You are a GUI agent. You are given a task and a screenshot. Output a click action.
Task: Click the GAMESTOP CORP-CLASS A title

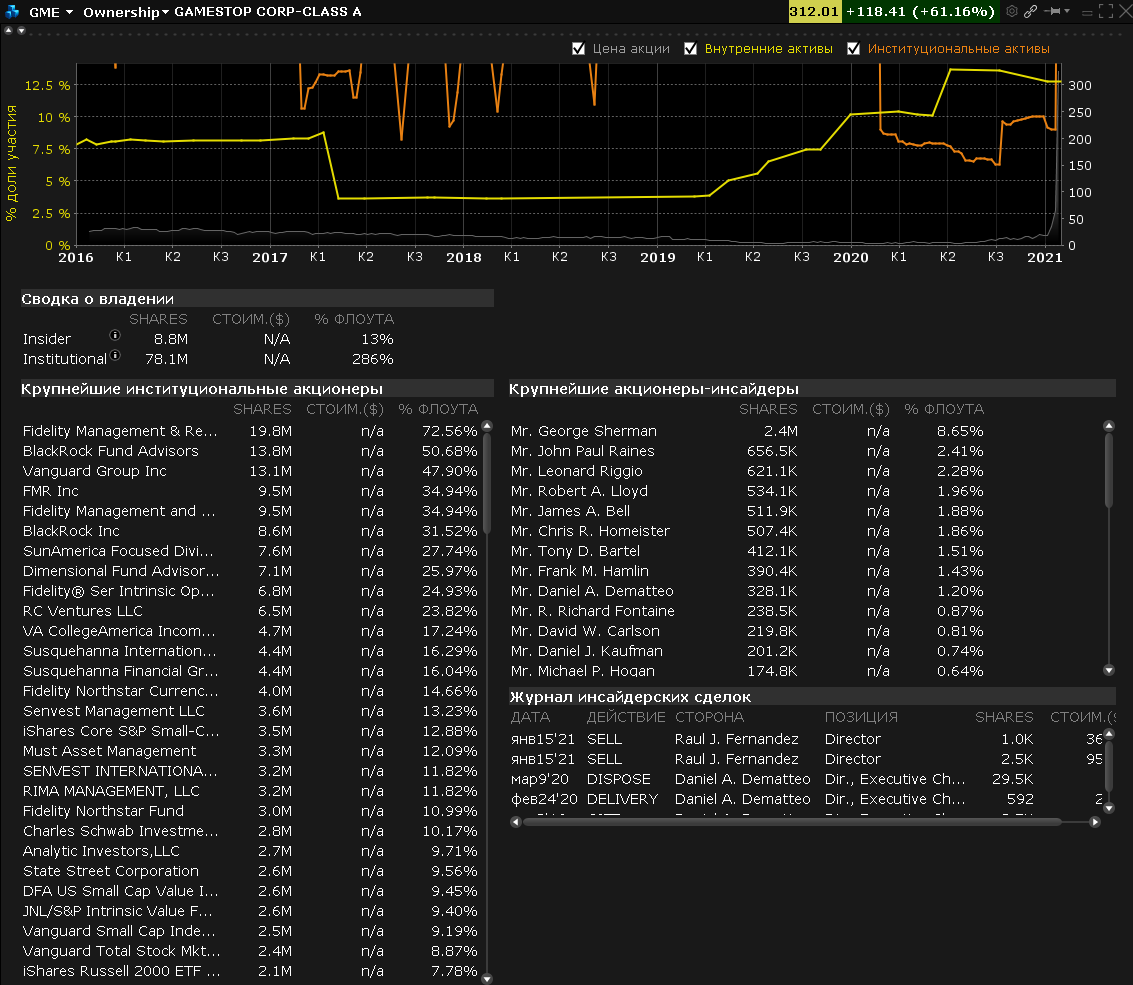268,12
